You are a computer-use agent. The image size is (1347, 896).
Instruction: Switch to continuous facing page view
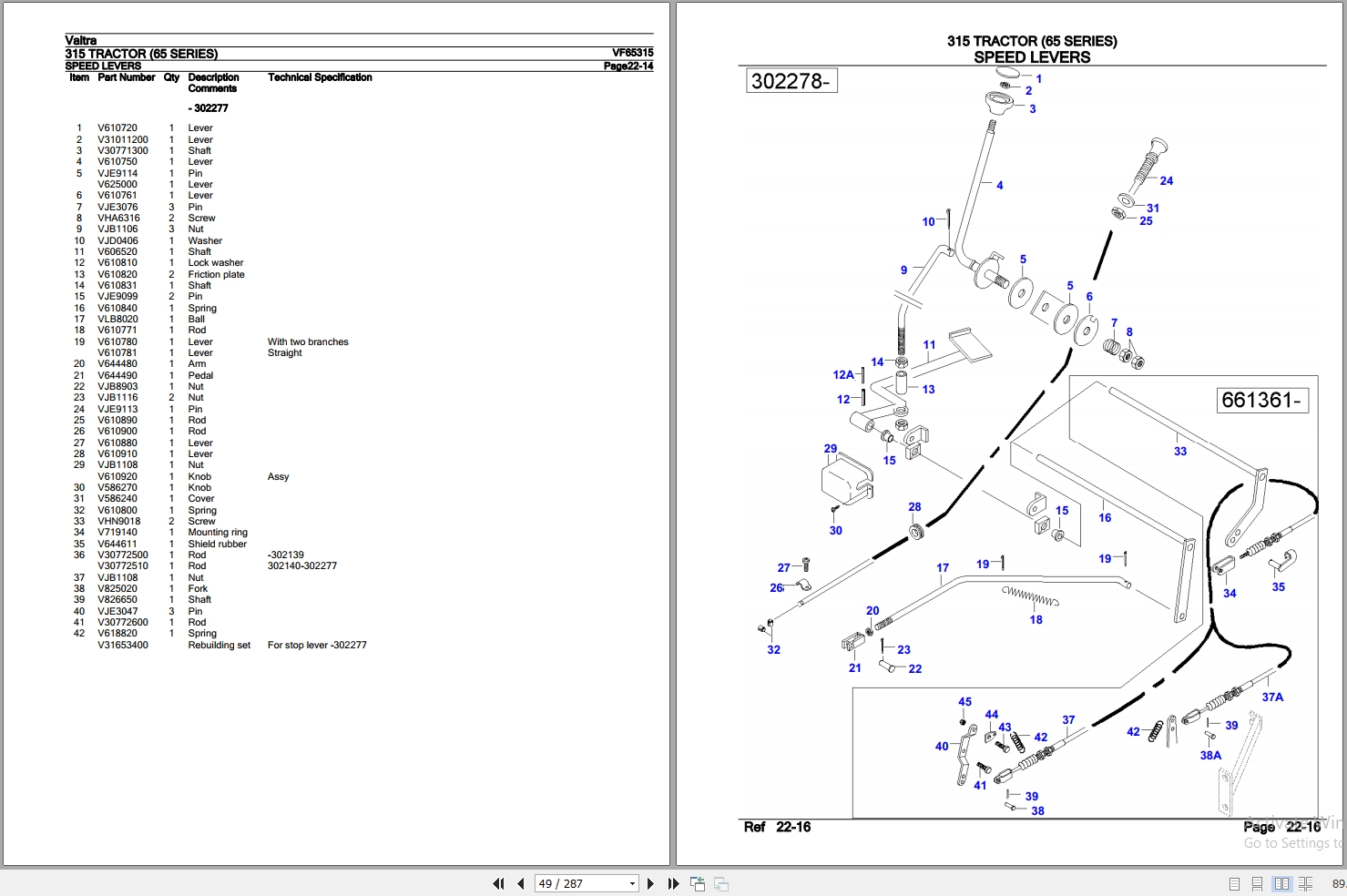coord(1305,883)
